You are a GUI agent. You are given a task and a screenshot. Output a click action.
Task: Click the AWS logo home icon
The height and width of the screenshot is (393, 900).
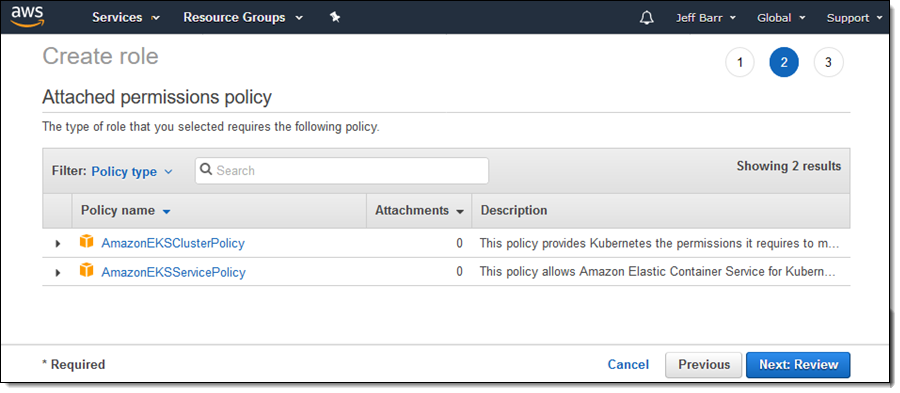tap(26, 16)
